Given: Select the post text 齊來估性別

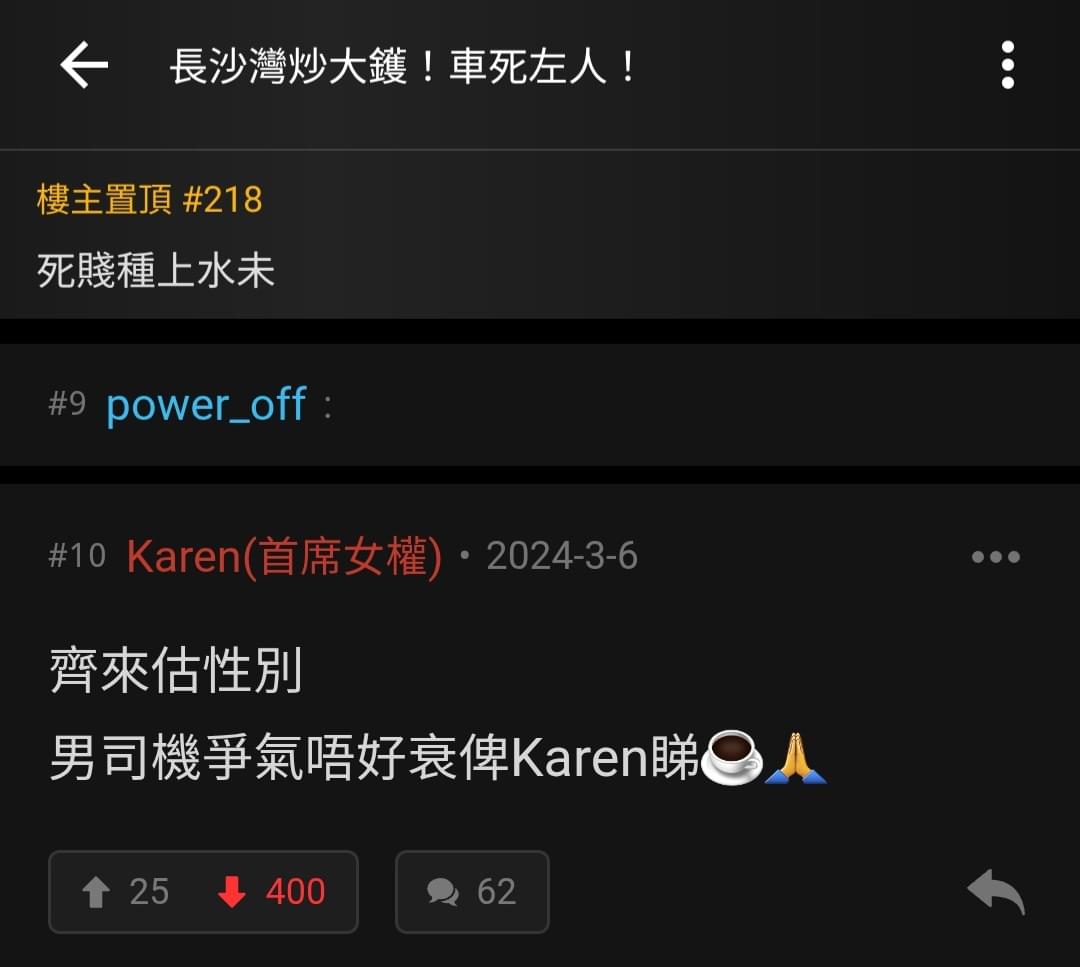Looking at the screenshot, I should 176,670.
